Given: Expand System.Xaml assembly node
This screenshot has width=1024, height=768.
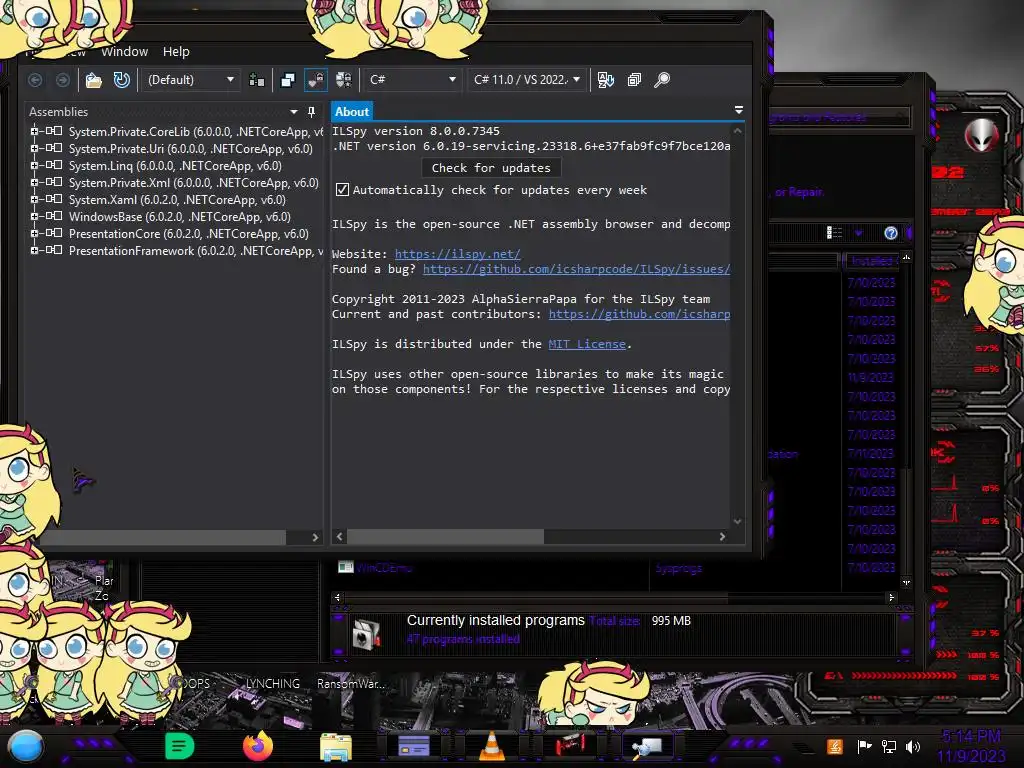Looking at the screenshot, I should (x=34, y=199).
